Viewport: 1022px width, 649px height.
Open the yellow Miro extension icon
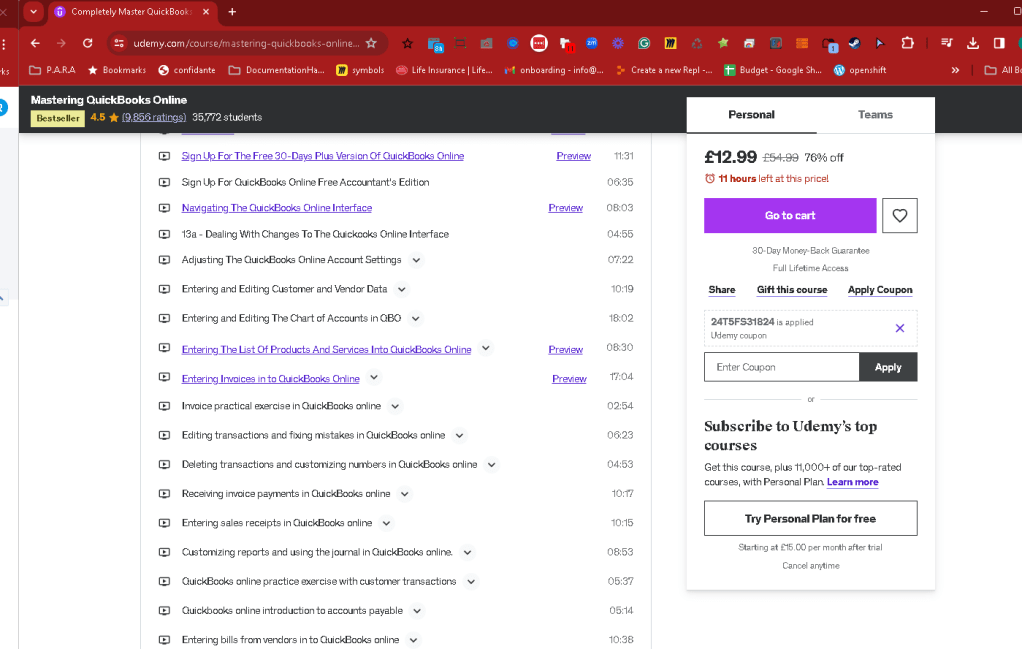(x=670, y=43)
